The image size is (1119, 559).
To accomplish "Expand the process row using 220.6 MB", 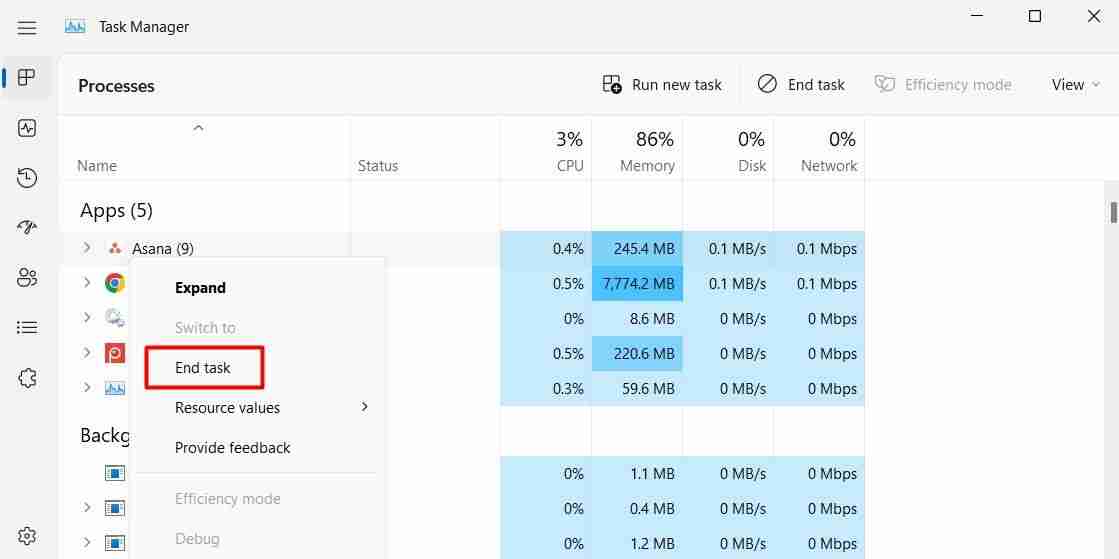I will pyautogui.click(x=87, y=353).
